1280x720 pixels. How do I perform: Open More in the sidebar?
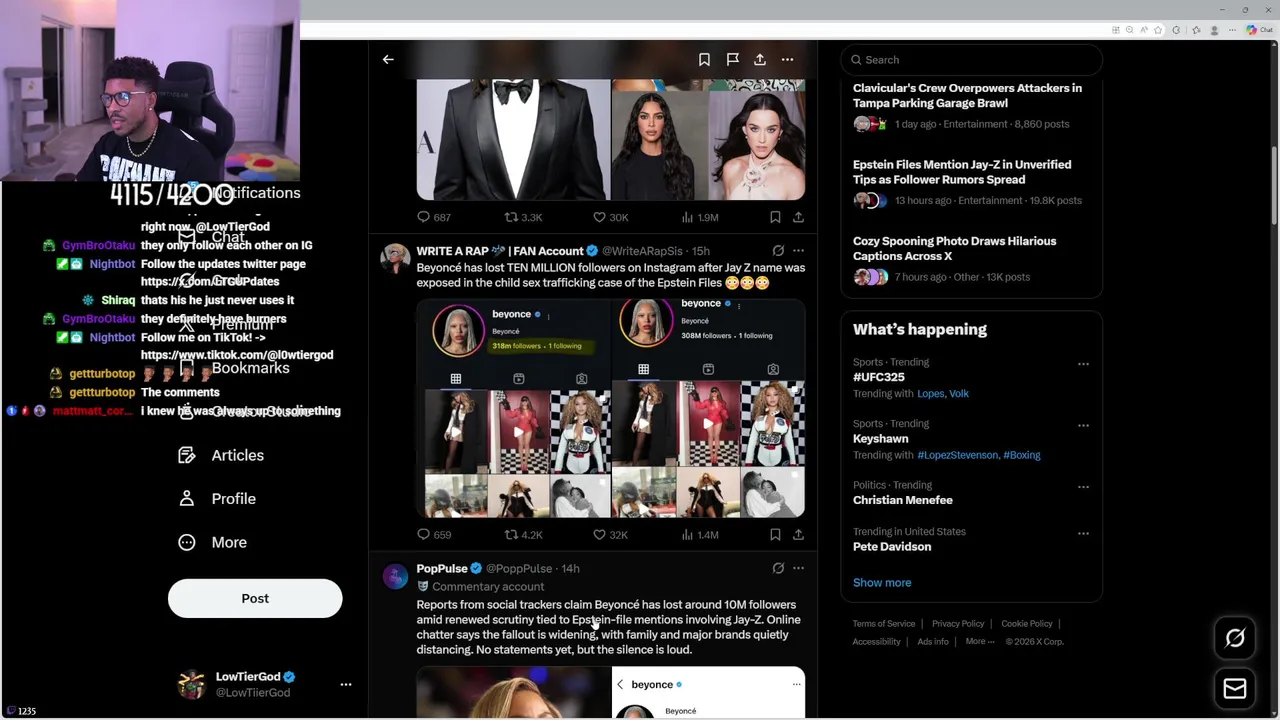pos(213,542)
